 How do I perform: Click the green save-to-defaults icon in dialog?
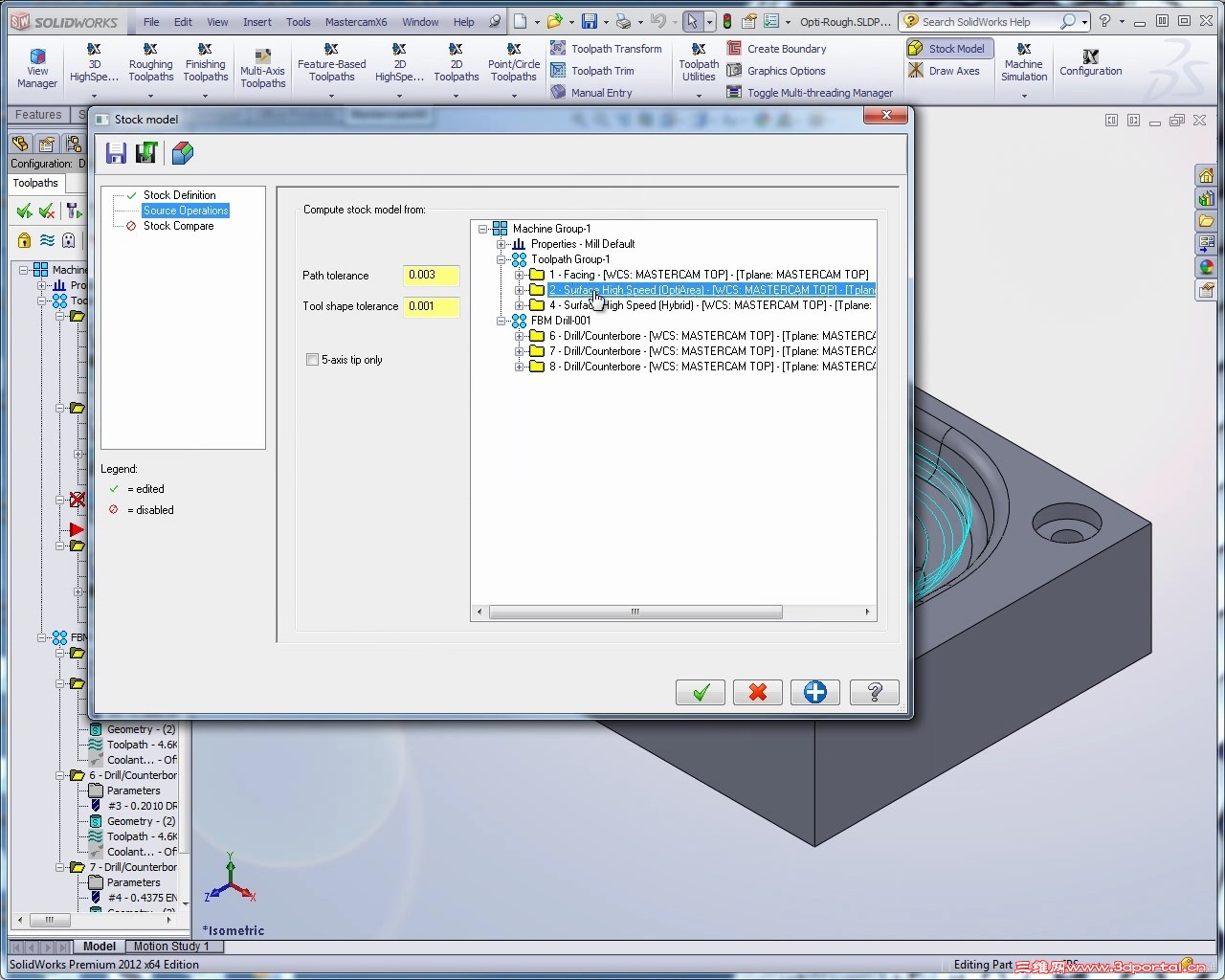146,153
